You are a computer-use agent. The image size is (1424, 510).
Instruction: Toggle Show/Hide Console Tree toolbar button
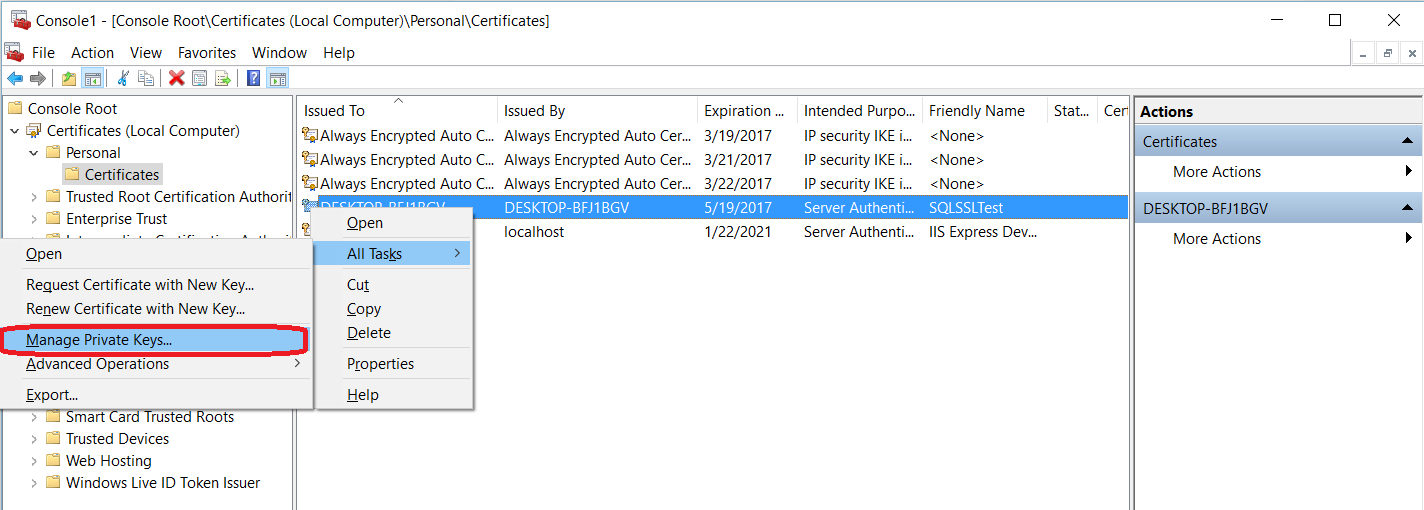(x=92, y=79)
